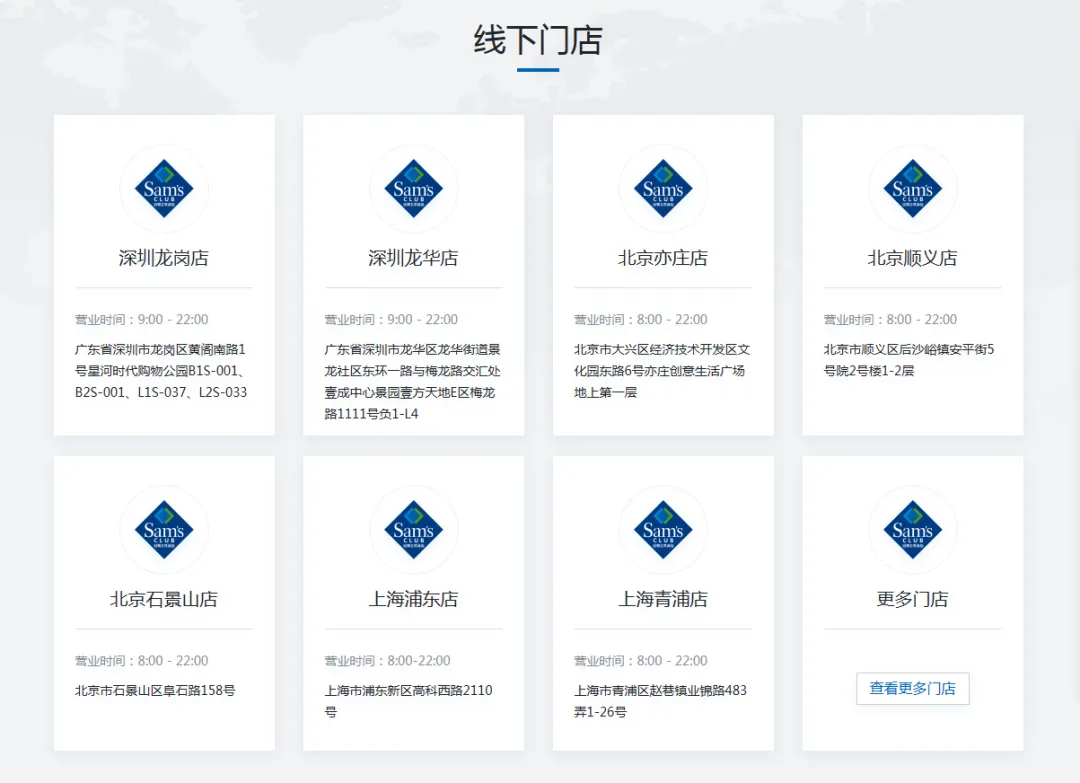
Task: Select the 深圳龙岗店 store title
Action: click(x=164, y=258)
